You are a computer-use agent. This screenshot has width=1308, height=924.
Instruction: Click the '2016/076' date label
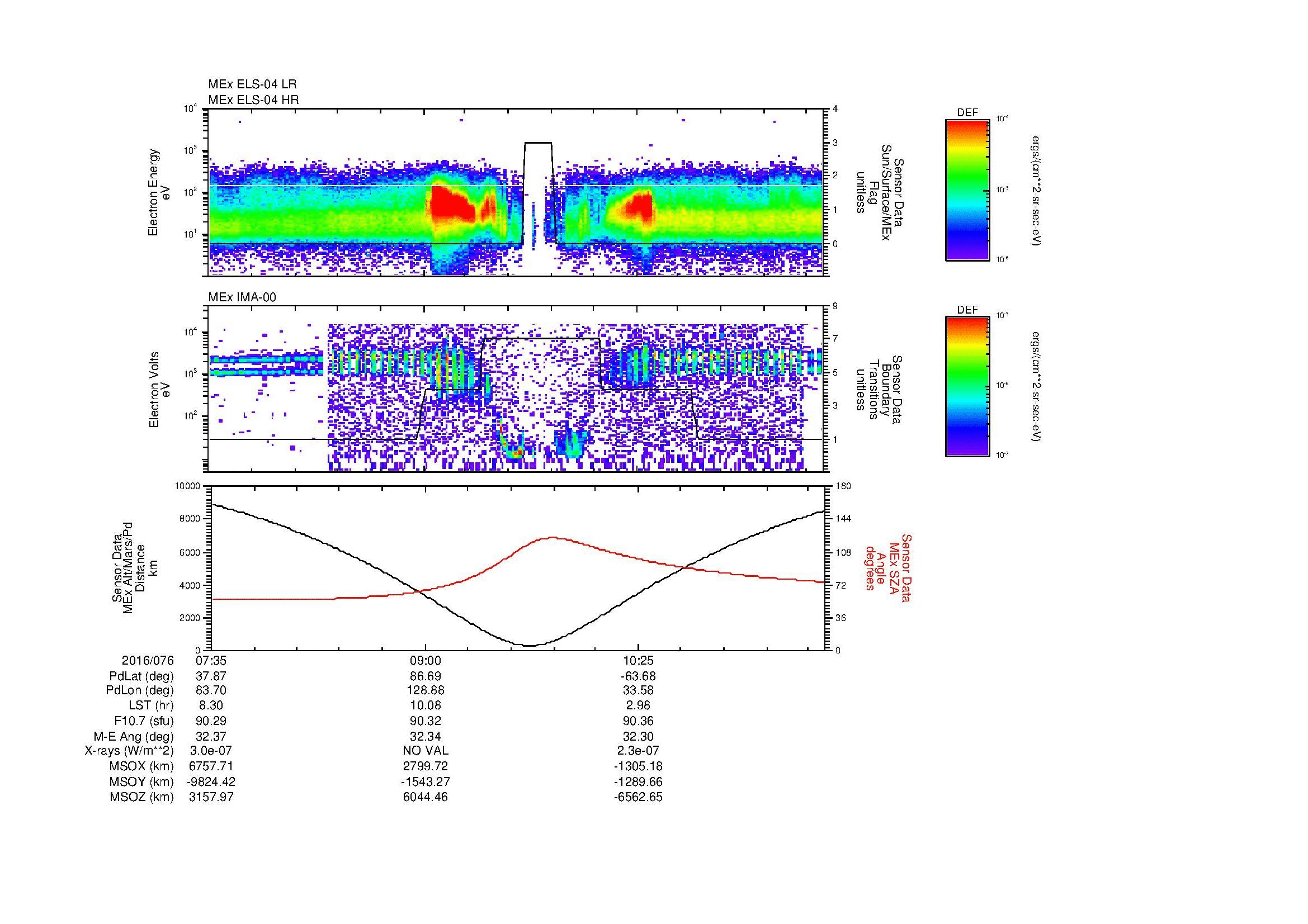tap(148, 661)
